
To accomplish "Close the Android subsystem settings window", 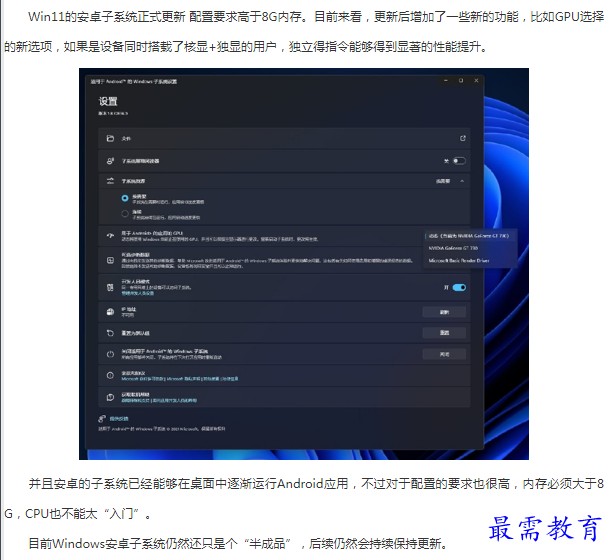I will 476,81.
